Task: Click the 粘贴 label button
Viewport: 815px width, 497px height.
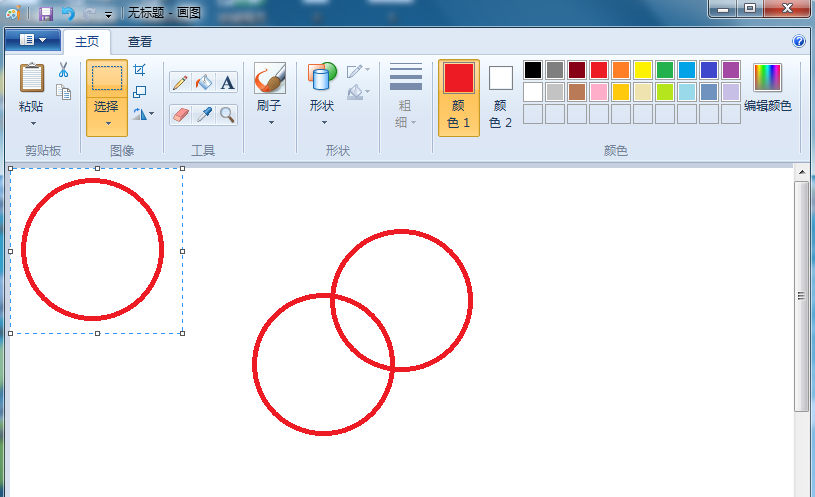Action: (x=31, y=107)
